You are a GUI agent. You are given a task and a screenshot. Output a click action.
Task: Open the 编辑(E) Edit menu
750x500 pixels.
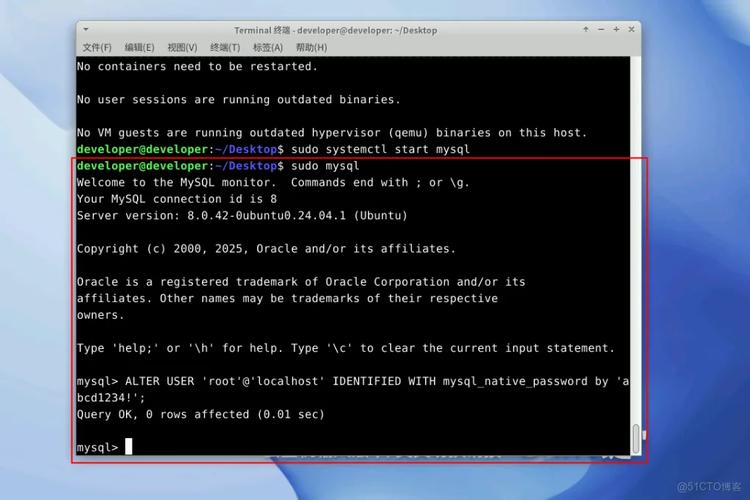click(x=140, y=47)
